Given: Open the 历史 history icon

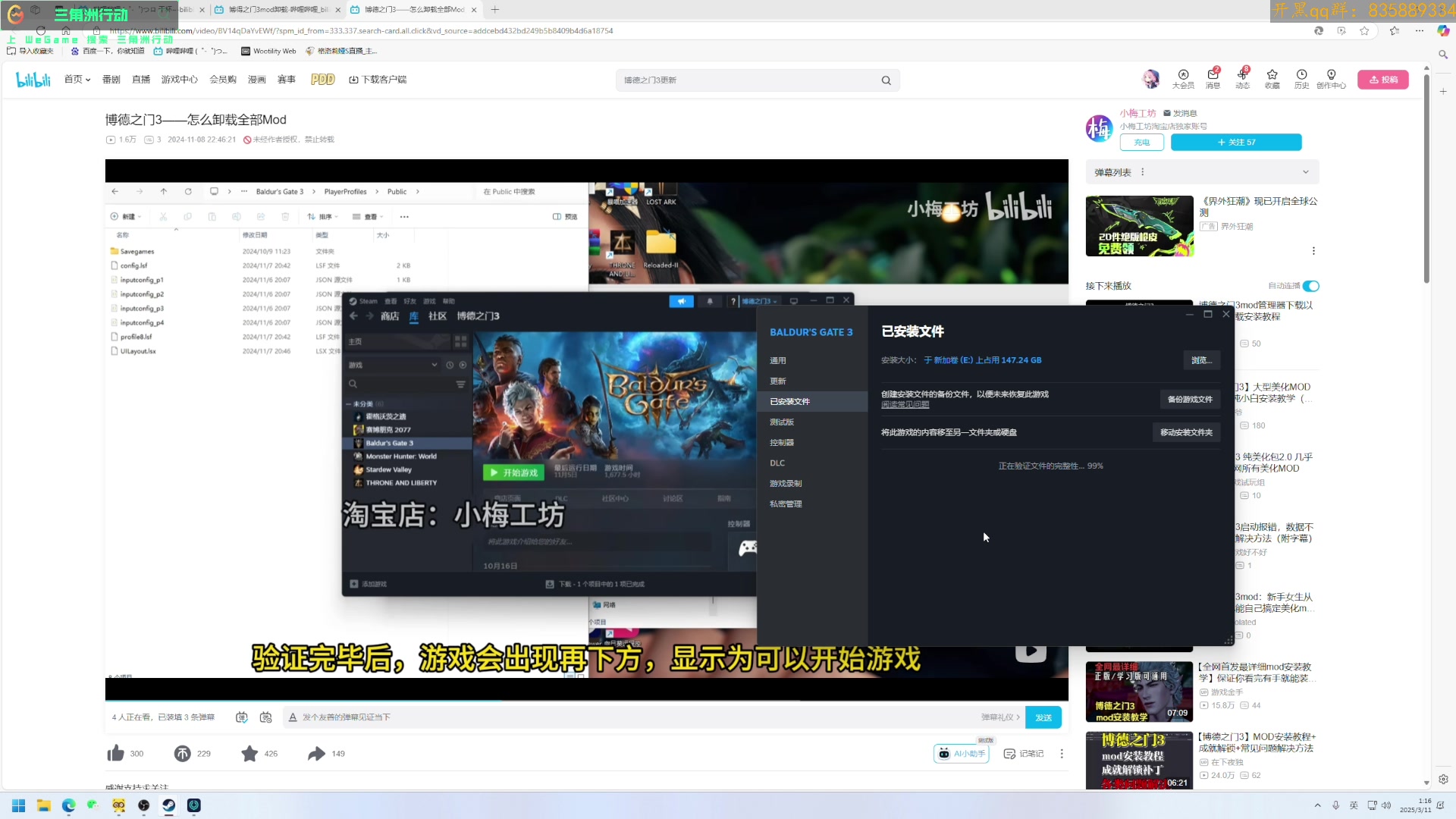Looking at the screenshot, I should (1301, 79).
